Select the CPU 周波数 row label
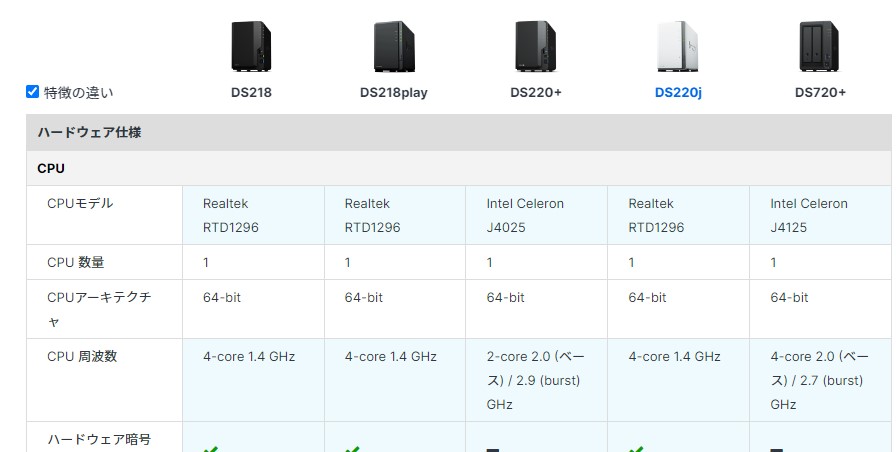Image resolution: width=896 pixels, height=452 pixels. (82, 356)
